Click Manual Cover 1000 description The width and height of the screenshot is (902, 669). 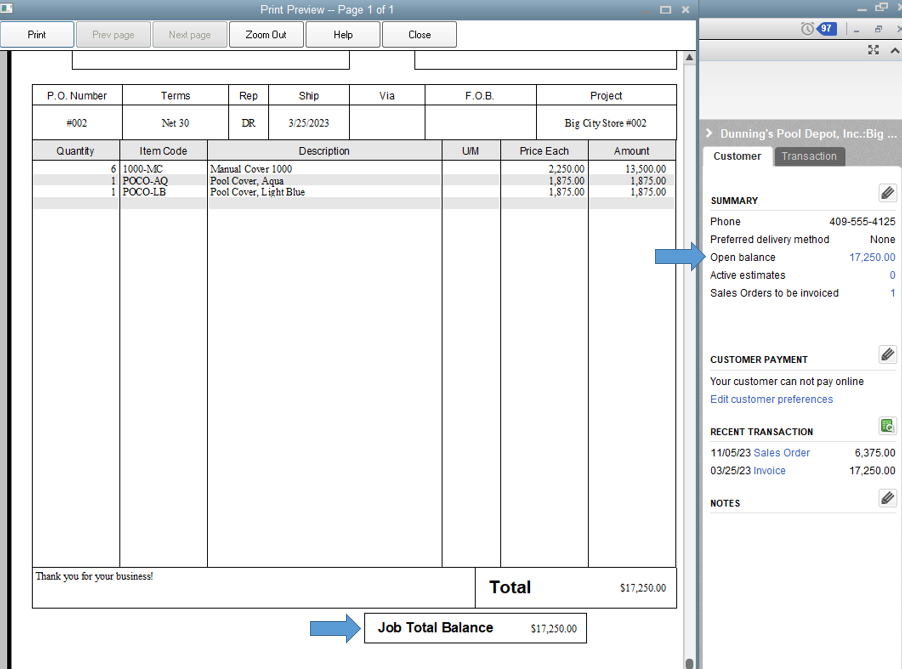251,169
